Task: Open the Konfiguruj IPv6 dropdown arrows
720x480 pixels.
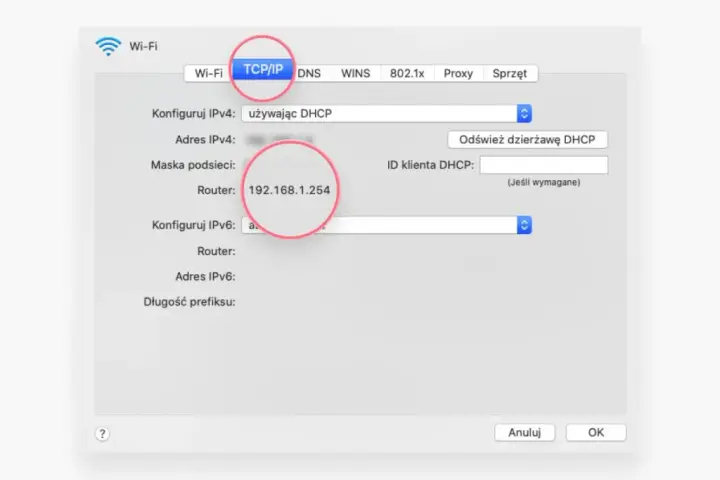Action: 524,225
